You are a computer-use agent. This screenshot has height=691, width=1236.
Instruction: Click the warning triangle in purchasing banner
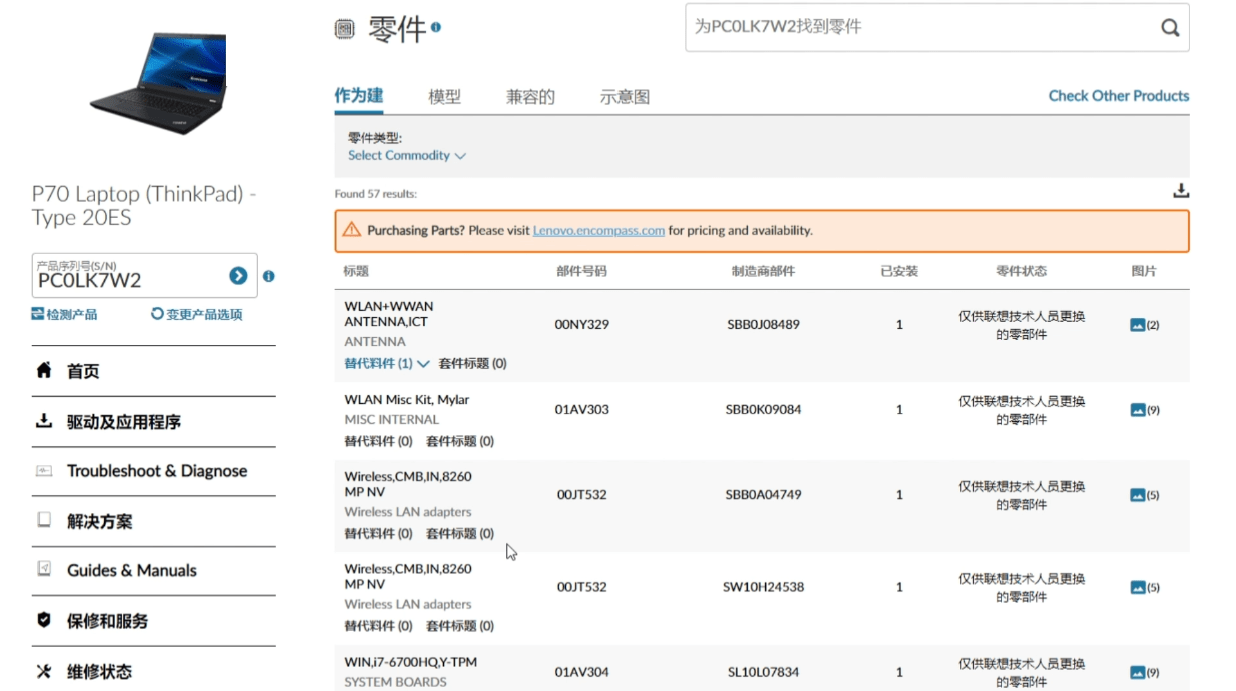pyautogui.click(x=351, y=230)
